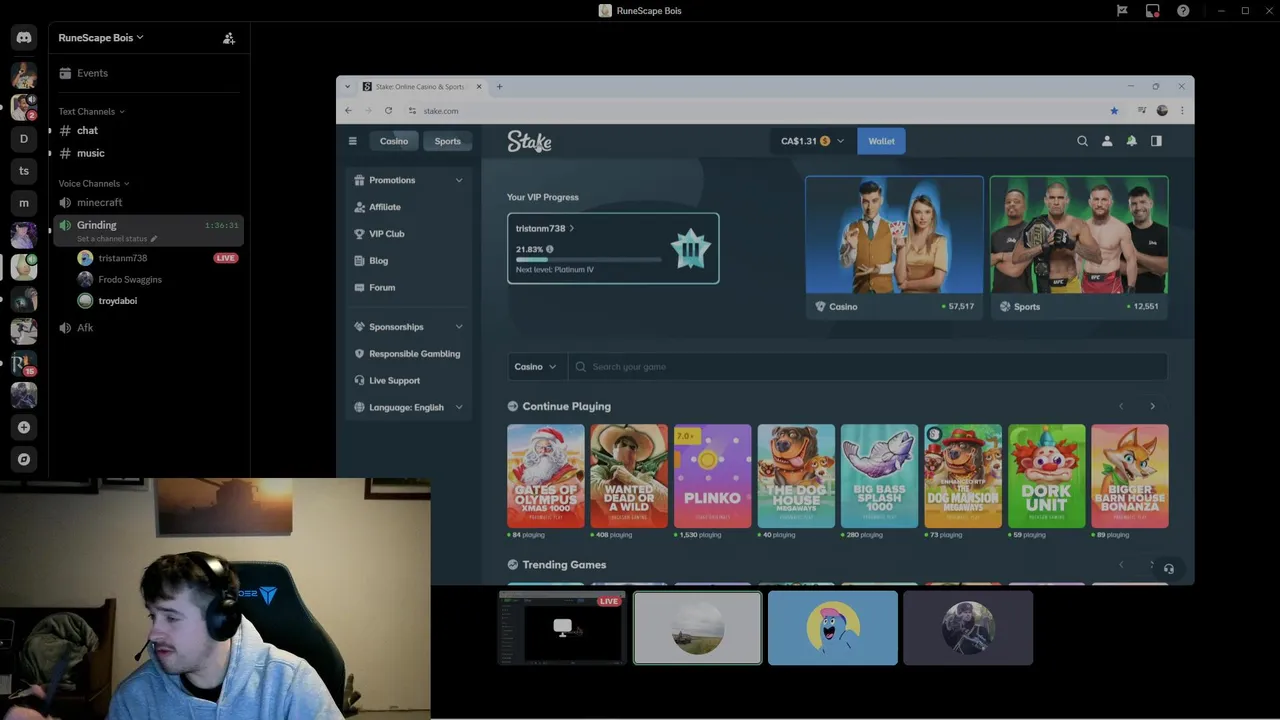Open the Sports promo card
Image resolution: width=1280 pixels, height=720 pixels.
click(1078, 247)
